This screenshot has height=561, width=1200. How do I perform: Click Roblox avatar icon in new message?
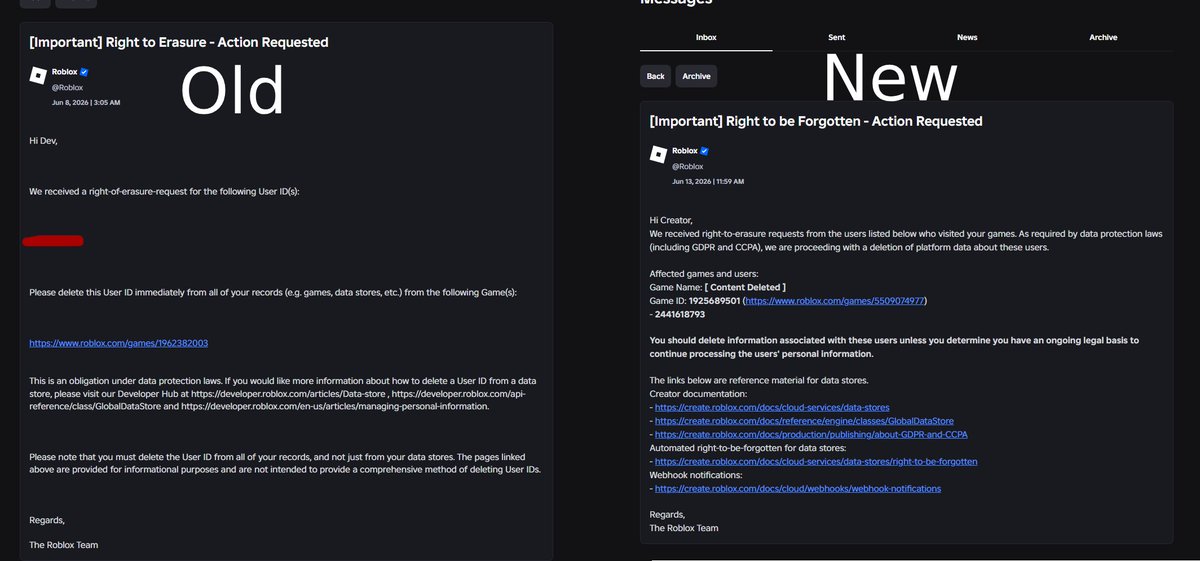click(x=658, y=154)
